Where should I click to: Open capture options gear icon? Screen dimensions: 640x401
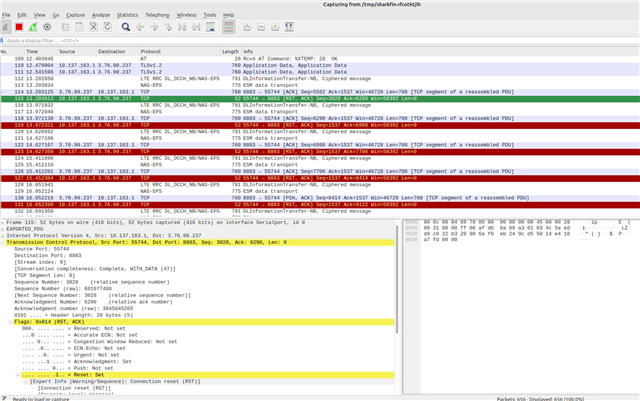(x=47, y=27)
